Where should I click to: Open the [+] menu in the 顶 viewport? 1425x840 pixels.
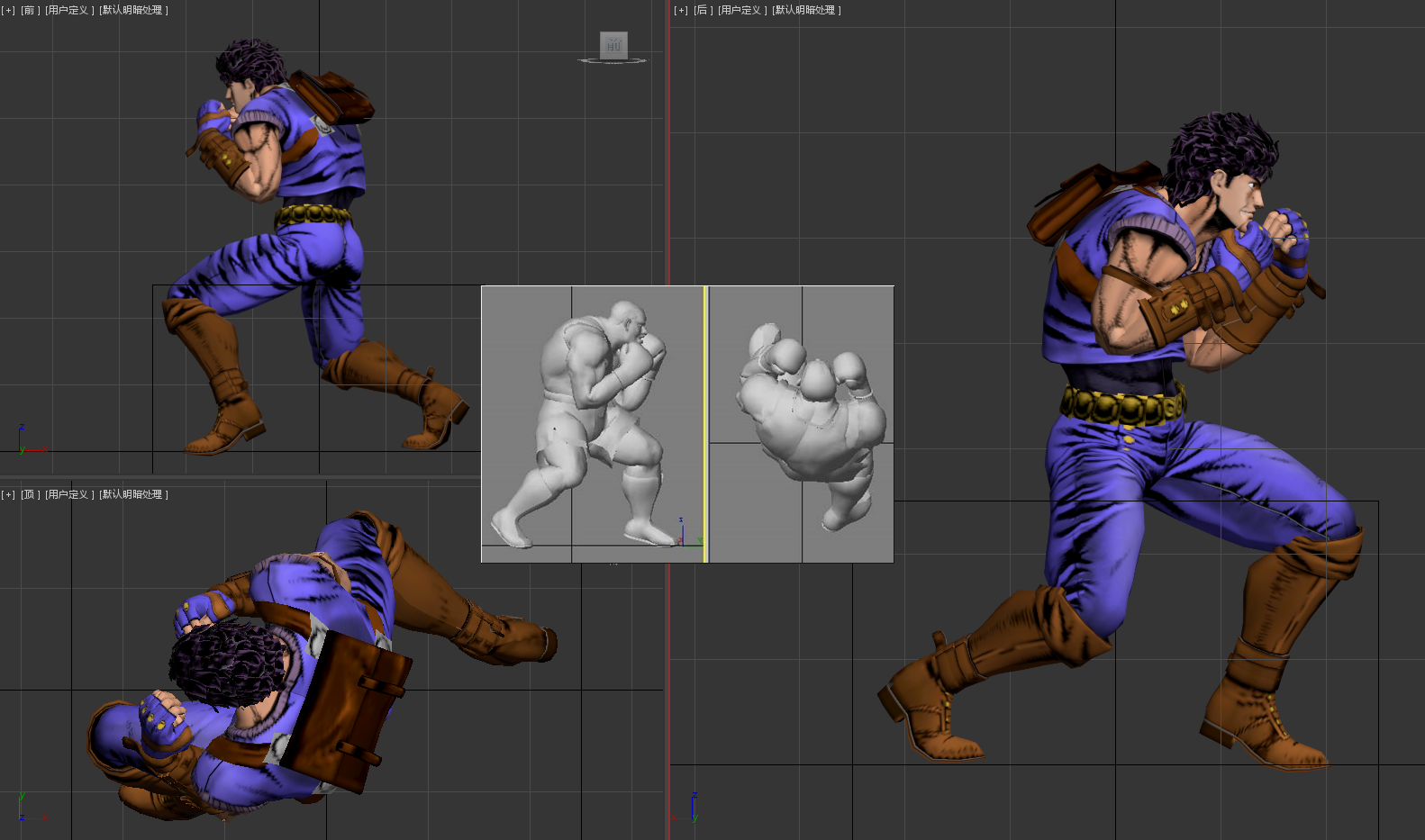[x=8, y=494]
